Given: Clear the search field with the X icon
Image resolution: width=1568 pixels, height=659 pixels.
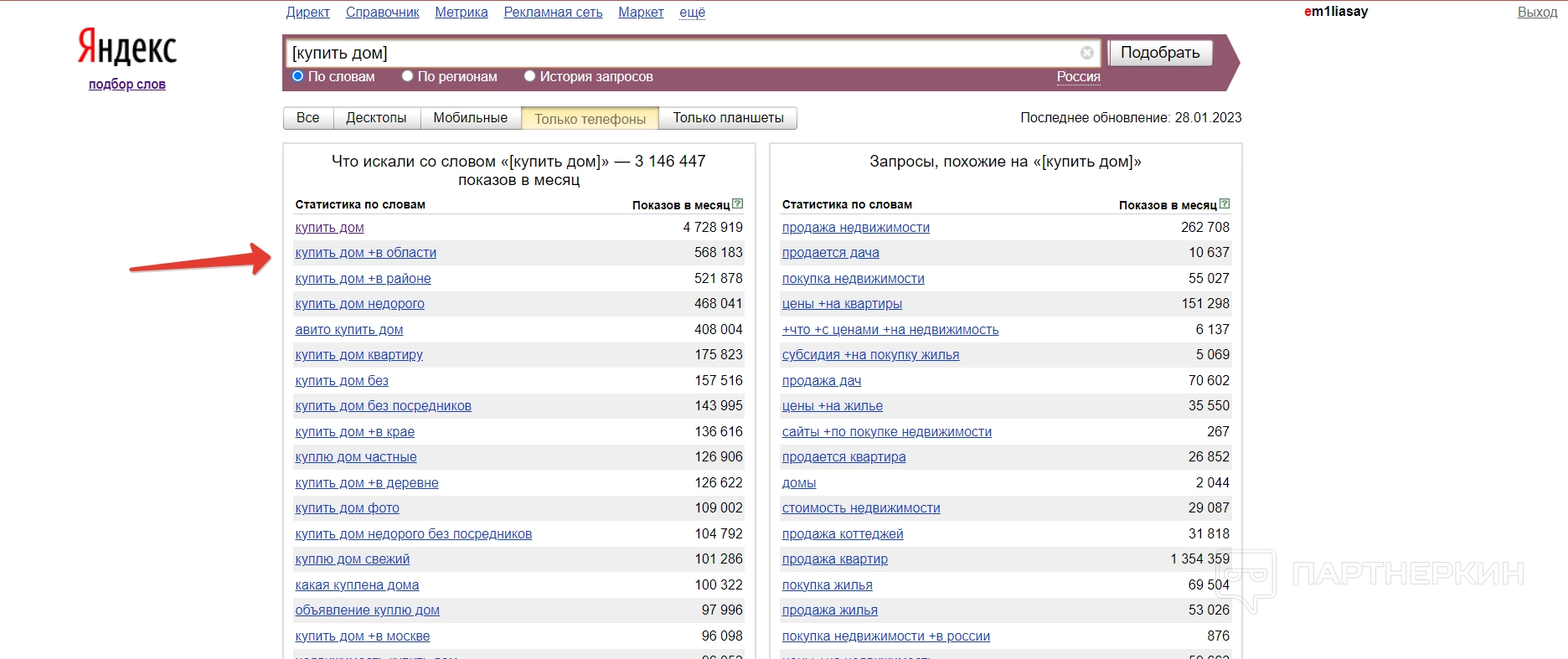Looking at the screenshot, I should pyautogui.click(x=1086, y=53).
